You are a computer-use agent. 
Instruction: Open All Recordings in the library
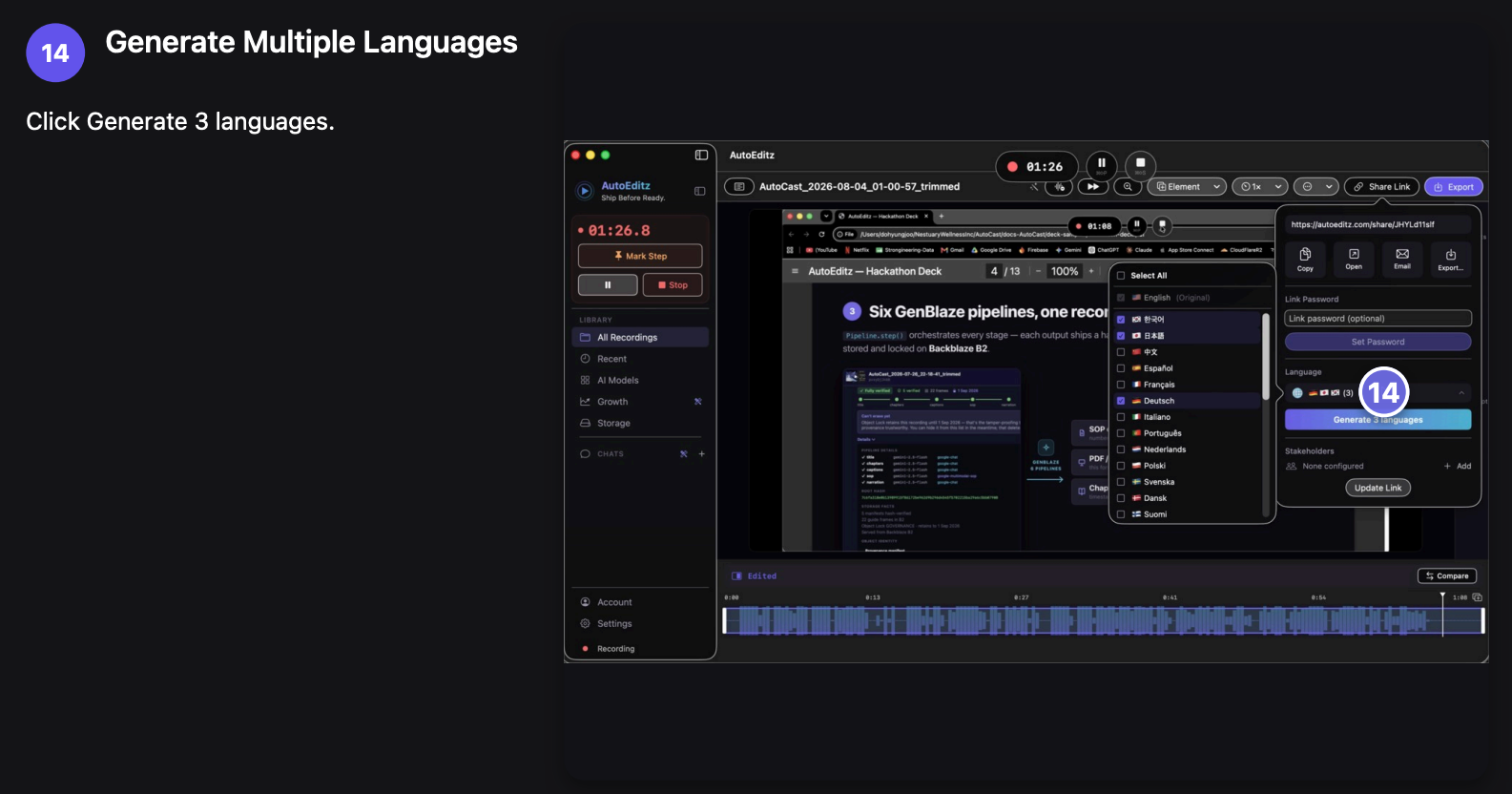pos(640,337)
